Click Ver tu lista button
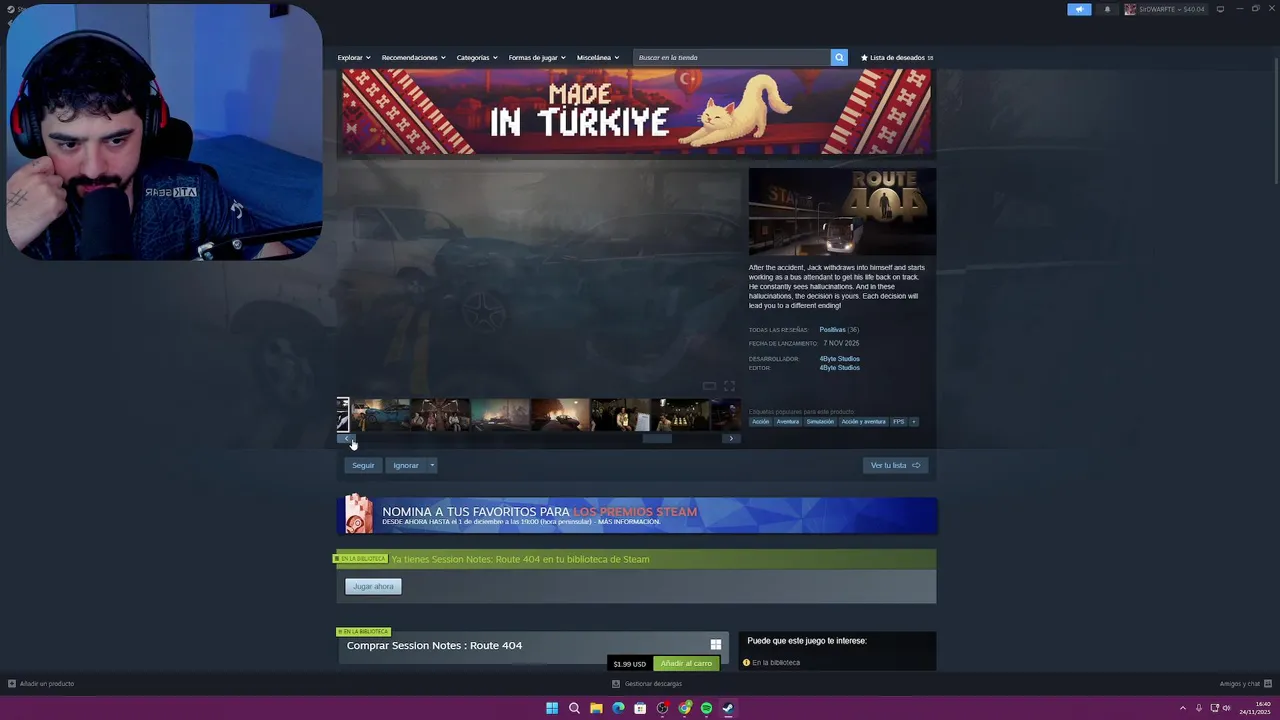1280x720 pixels. coord(895,465)
